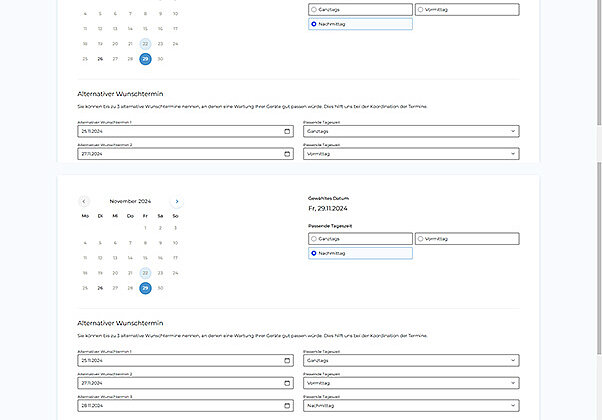Open calendar icon of Wunschtermin 1 in lower form
Screen dimensions: 602x420
(287, 360)
